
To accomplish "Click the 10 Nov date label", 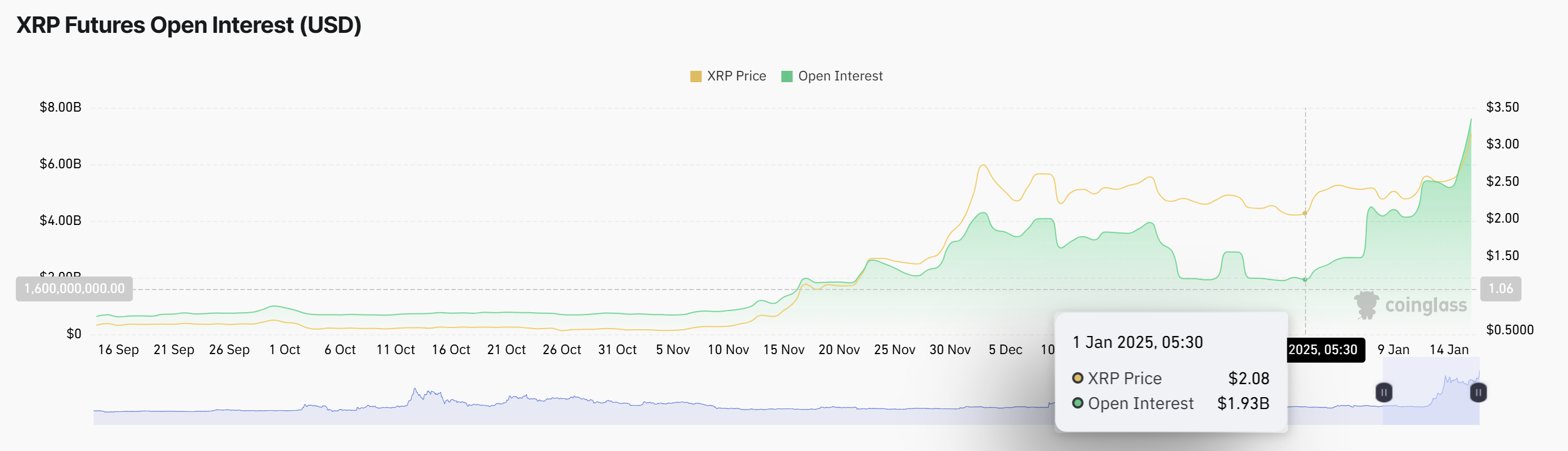I will pos(728,350).
